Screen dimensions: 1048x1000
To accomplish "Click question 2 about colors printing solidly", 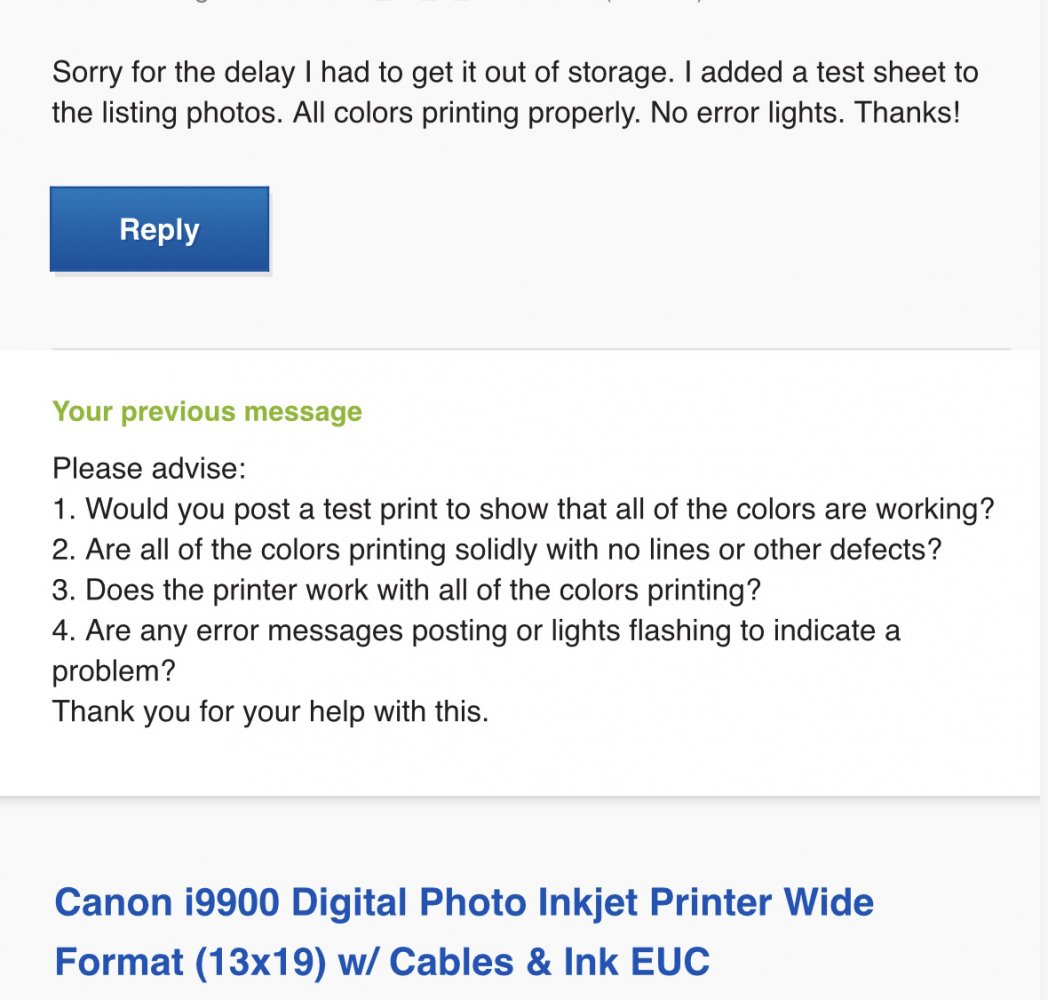I will click(497, 549).
